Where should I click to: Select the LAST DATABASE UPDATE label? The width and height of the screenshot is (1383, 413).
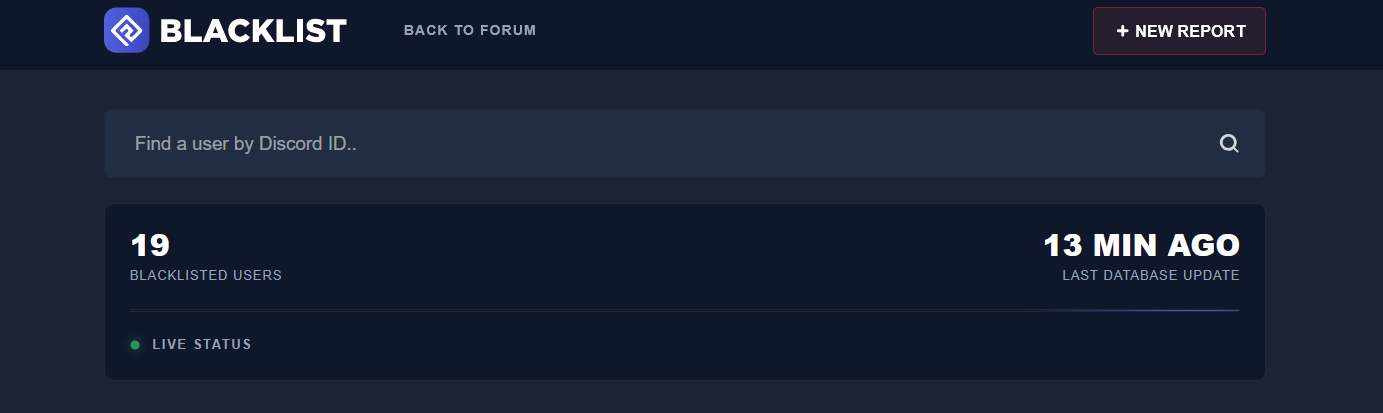point(1150,275)
